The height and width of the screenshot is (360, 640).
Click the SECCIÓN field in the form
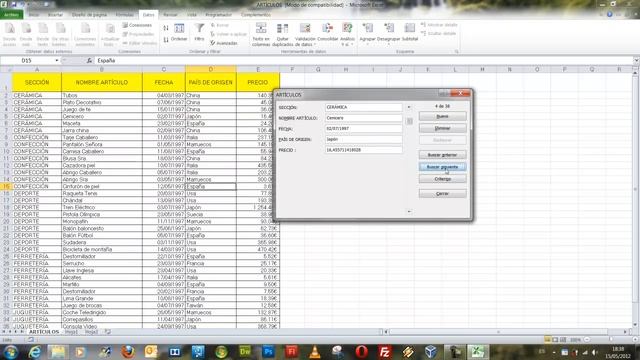point(364,107)
